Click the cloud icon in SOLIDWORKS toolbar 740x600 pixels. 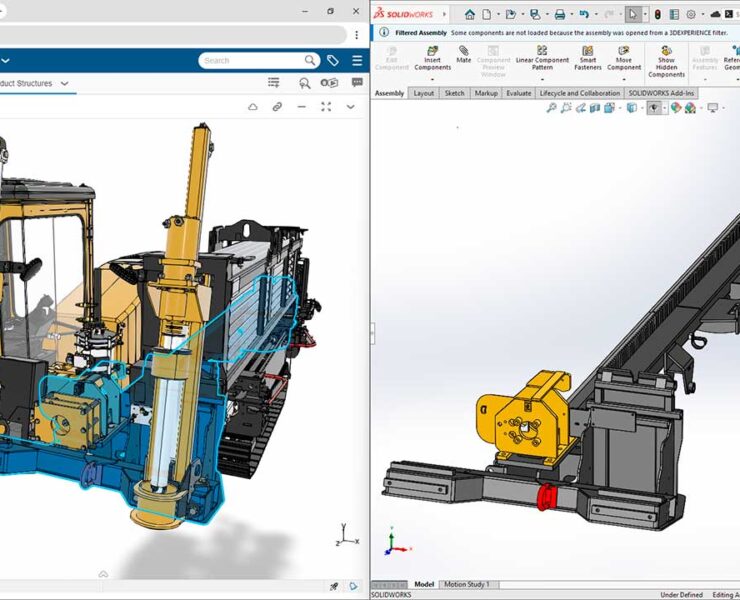click(x=715, y=15)
